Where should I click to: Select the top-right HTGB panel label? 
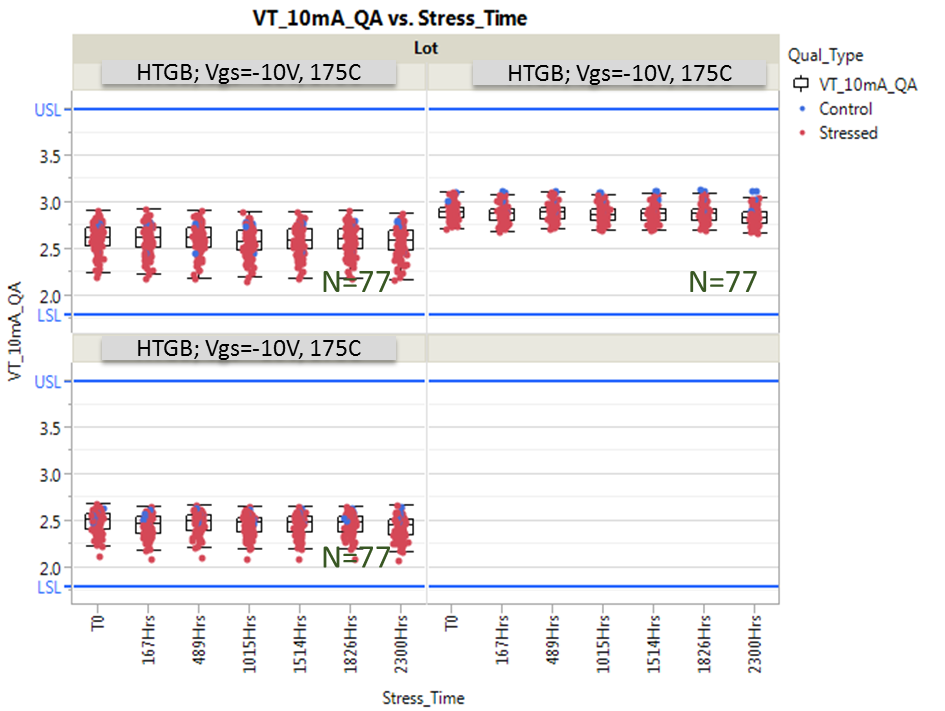pos(619,74)
